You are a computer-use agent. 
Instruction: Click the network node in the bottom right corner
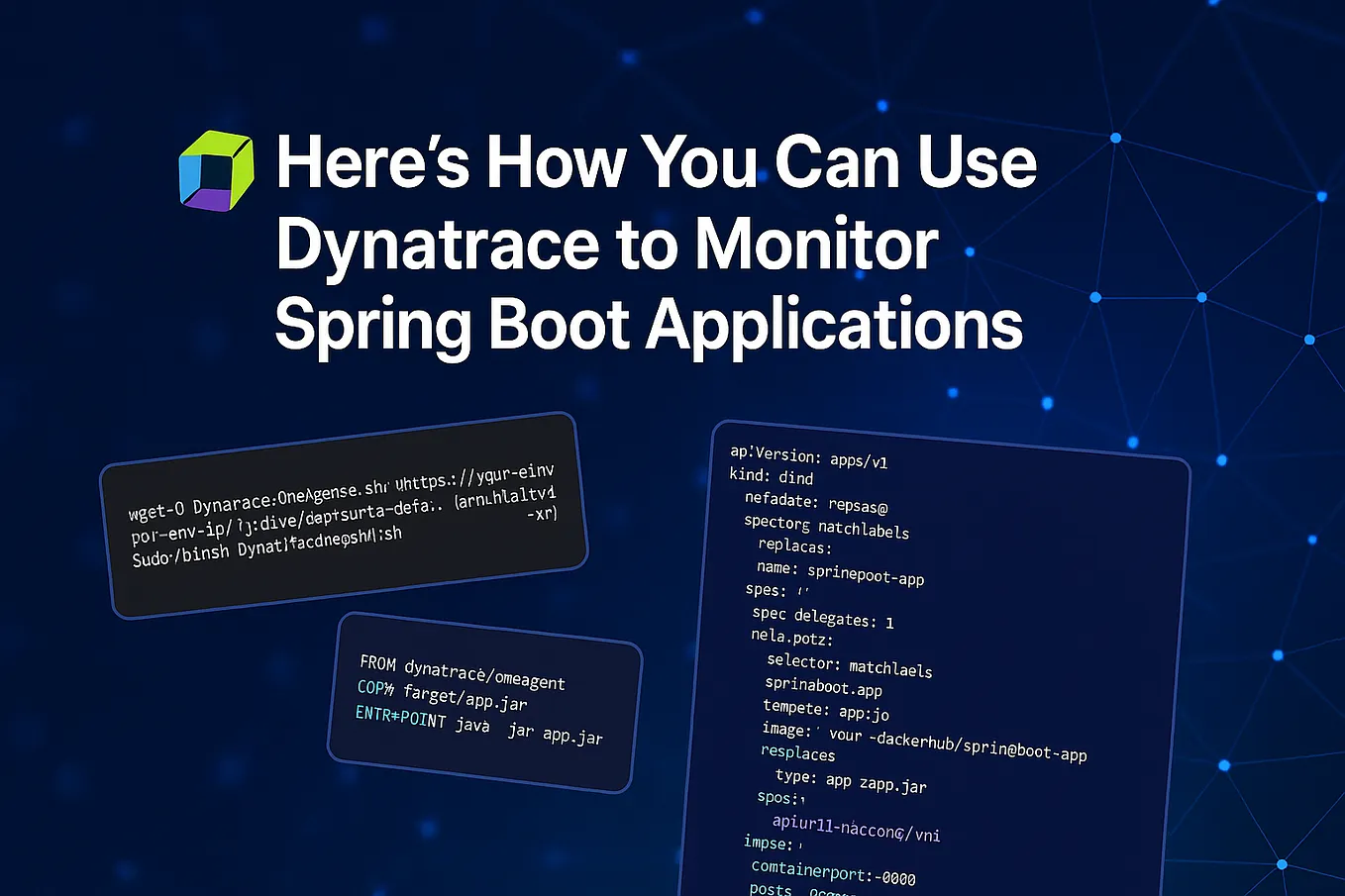click(x=1282, y=864)
